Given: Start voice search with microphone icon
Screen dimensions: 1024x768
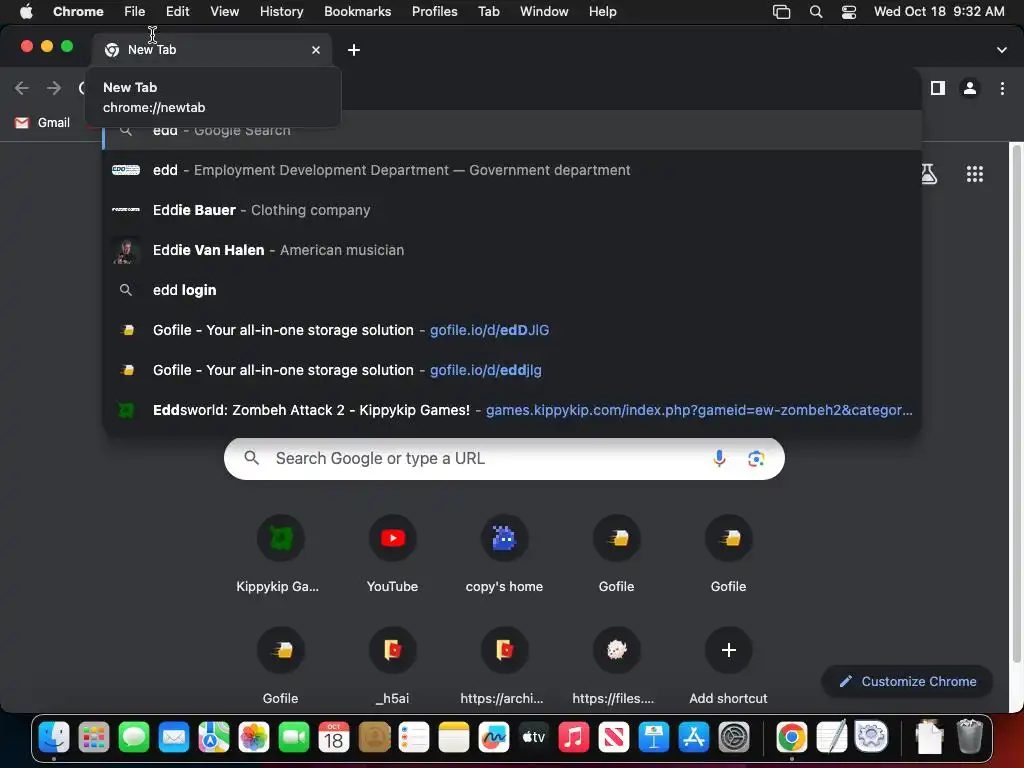Looking at the screenshot, I should coord(719,458).
